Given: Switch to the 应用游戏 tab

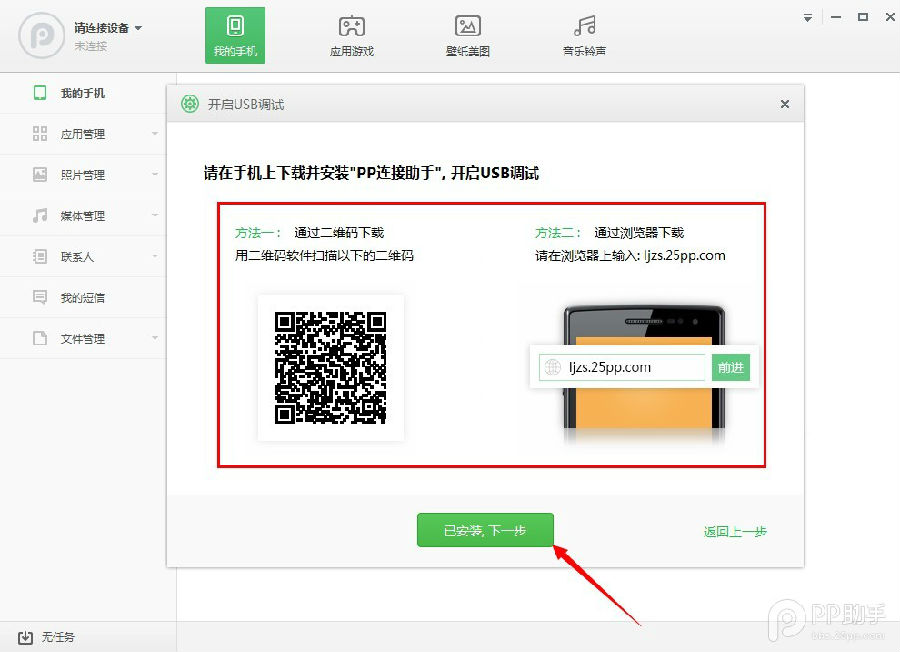Looking at the screenshot, I should [x=351, y=36].
